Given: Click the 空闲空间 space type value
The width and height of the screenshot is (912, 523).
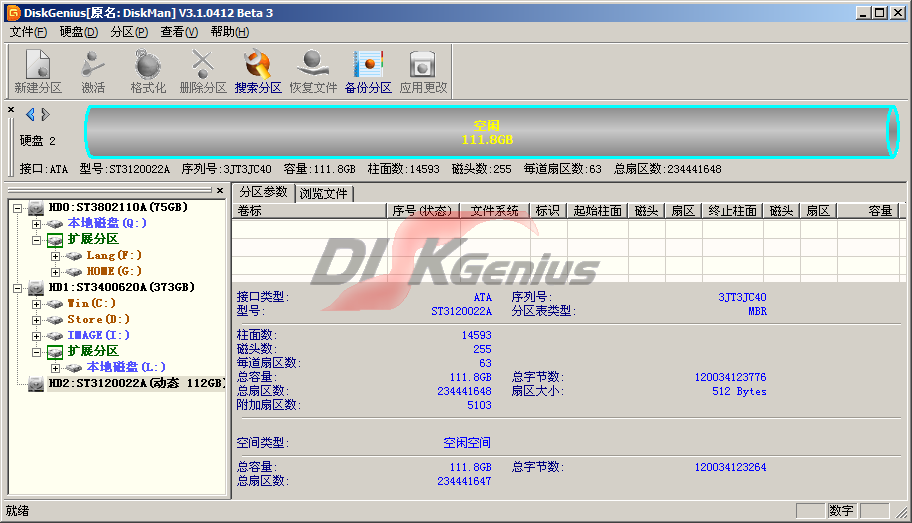Looking at the screenshot, I should 467,443.
